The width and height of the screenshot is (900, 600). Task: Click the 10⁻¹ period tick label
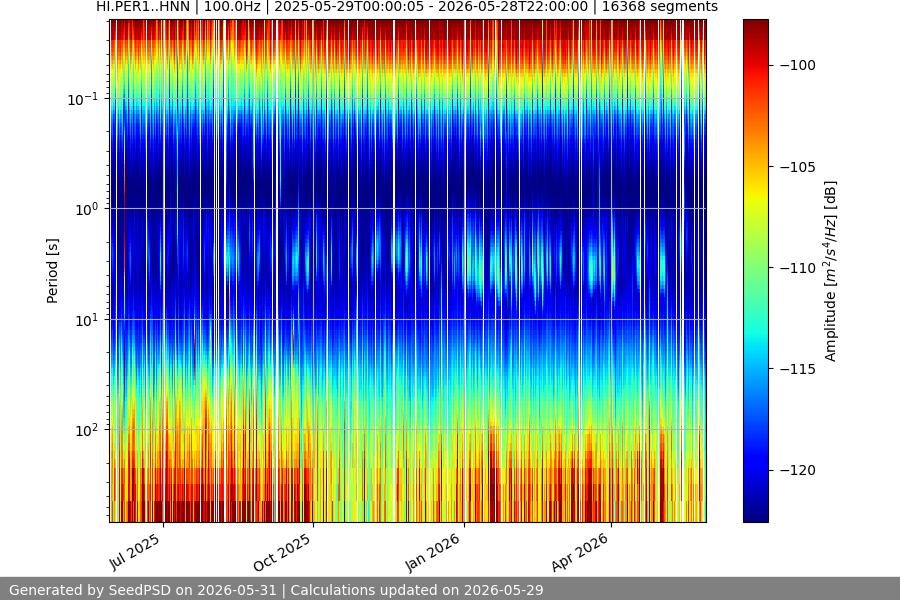click(83, 99)
